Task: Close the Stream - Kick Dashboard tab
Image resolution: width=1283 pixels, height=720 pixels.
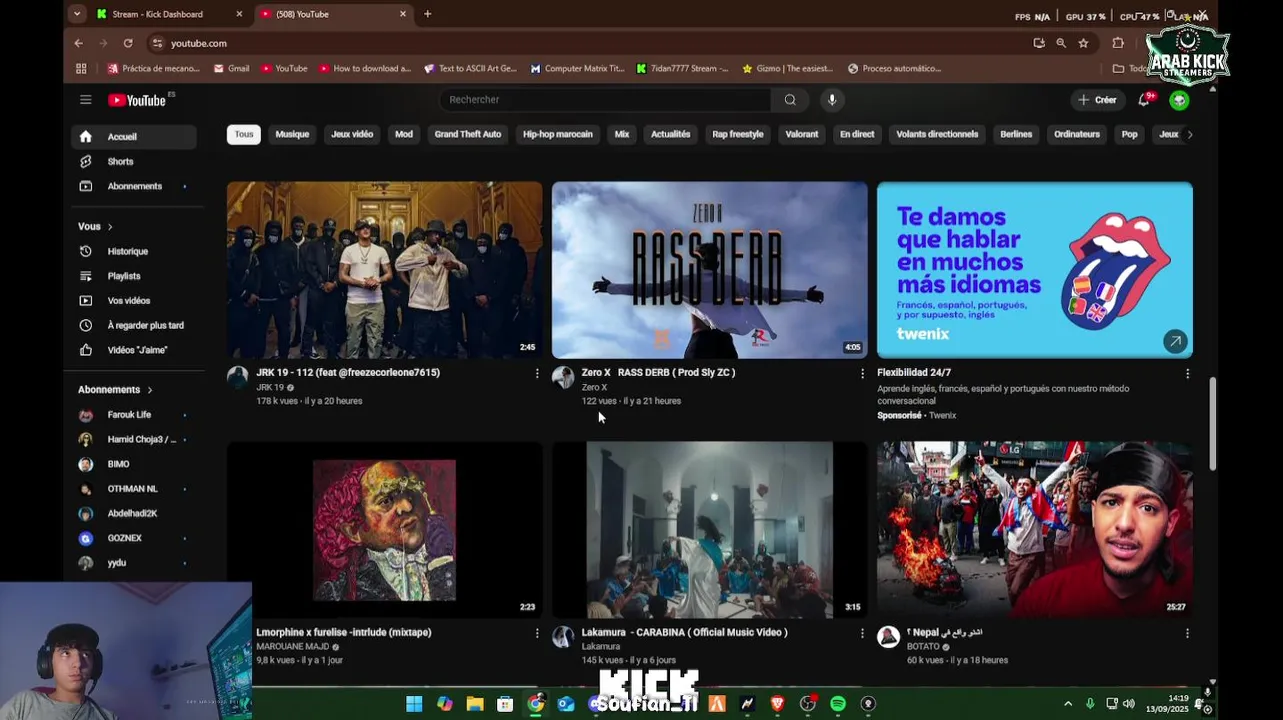Action: tap(239, 14)
